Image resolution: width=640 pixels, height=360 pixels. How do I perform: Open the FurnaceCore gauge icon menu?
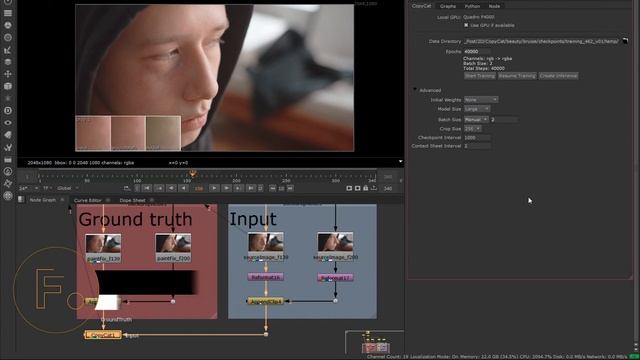[8, 171]
